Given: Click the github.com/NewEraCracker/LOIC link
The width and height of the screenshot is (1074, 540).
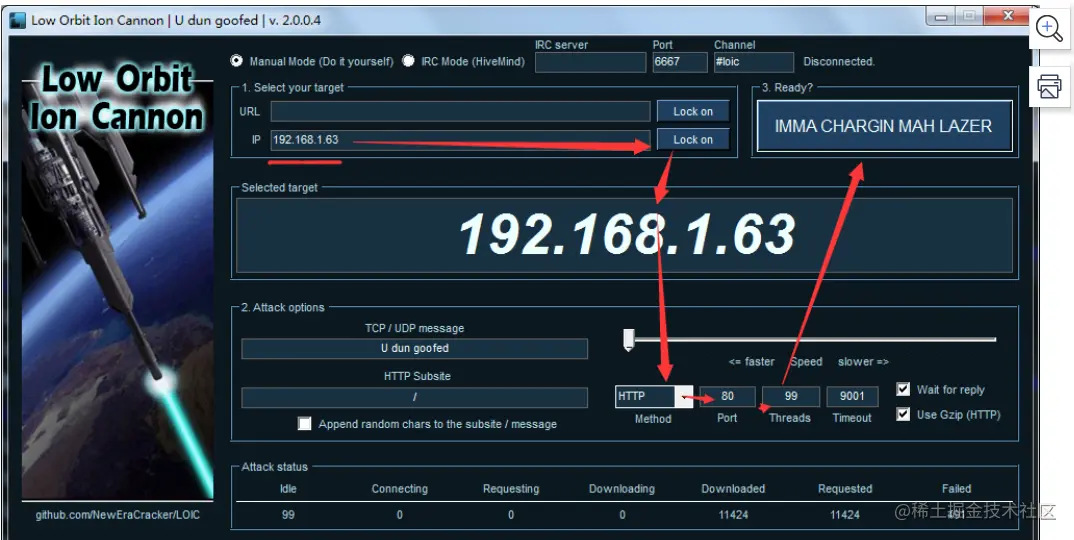Looking at the screenshot, I should [x=118, y=514].
